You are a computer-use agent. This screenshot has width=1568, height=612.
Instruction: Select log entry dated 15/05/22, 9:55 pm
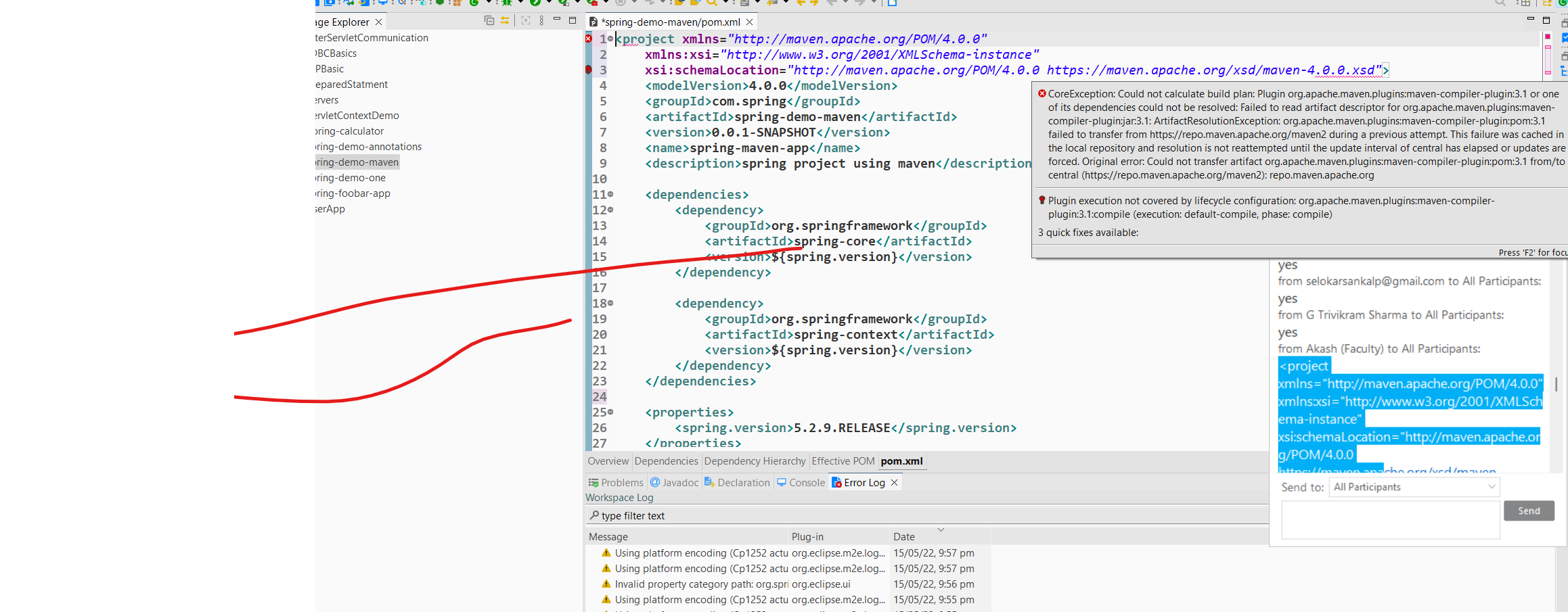(x=788, y=600)
